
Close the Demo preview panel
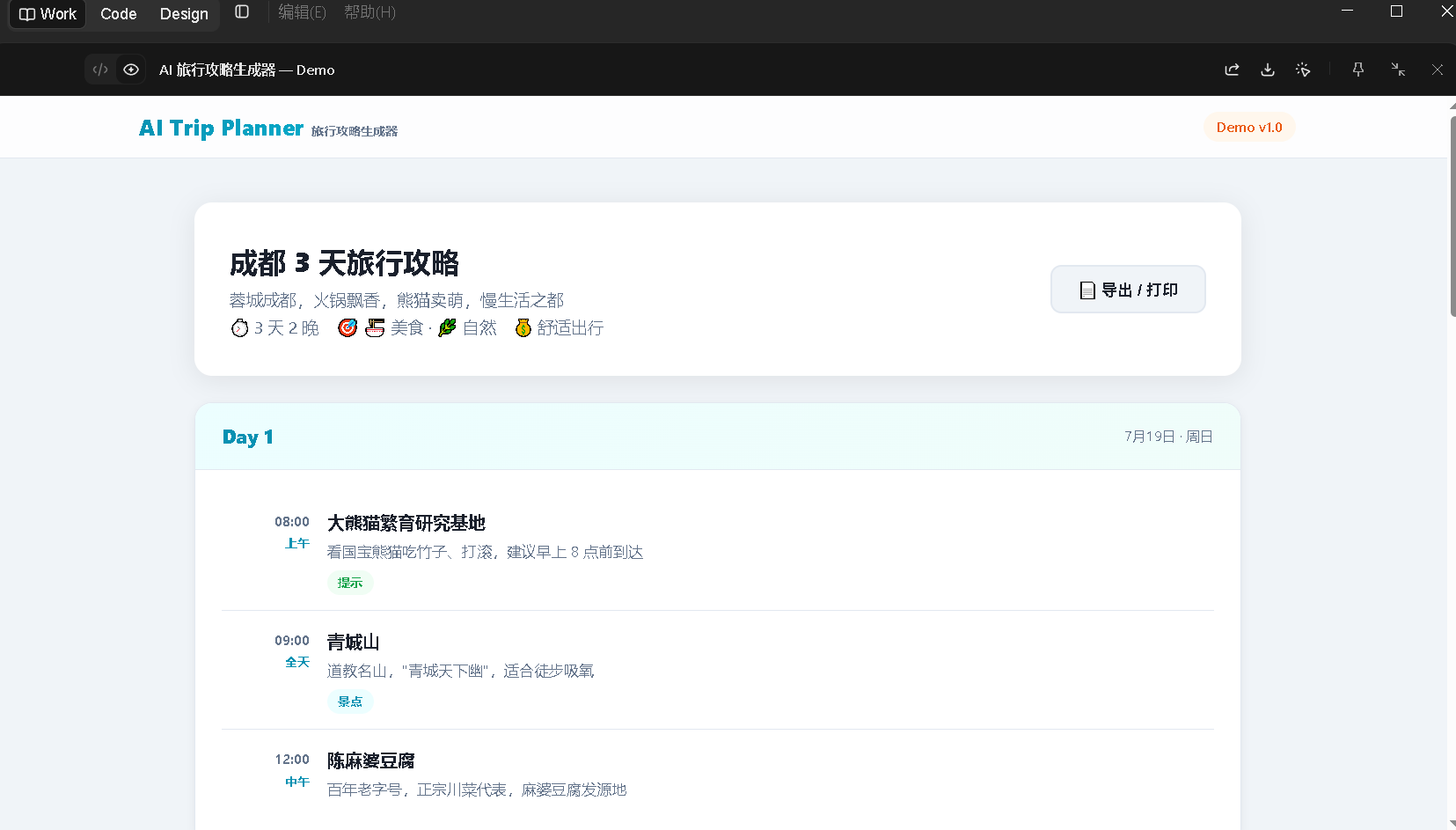[1438, 70]
